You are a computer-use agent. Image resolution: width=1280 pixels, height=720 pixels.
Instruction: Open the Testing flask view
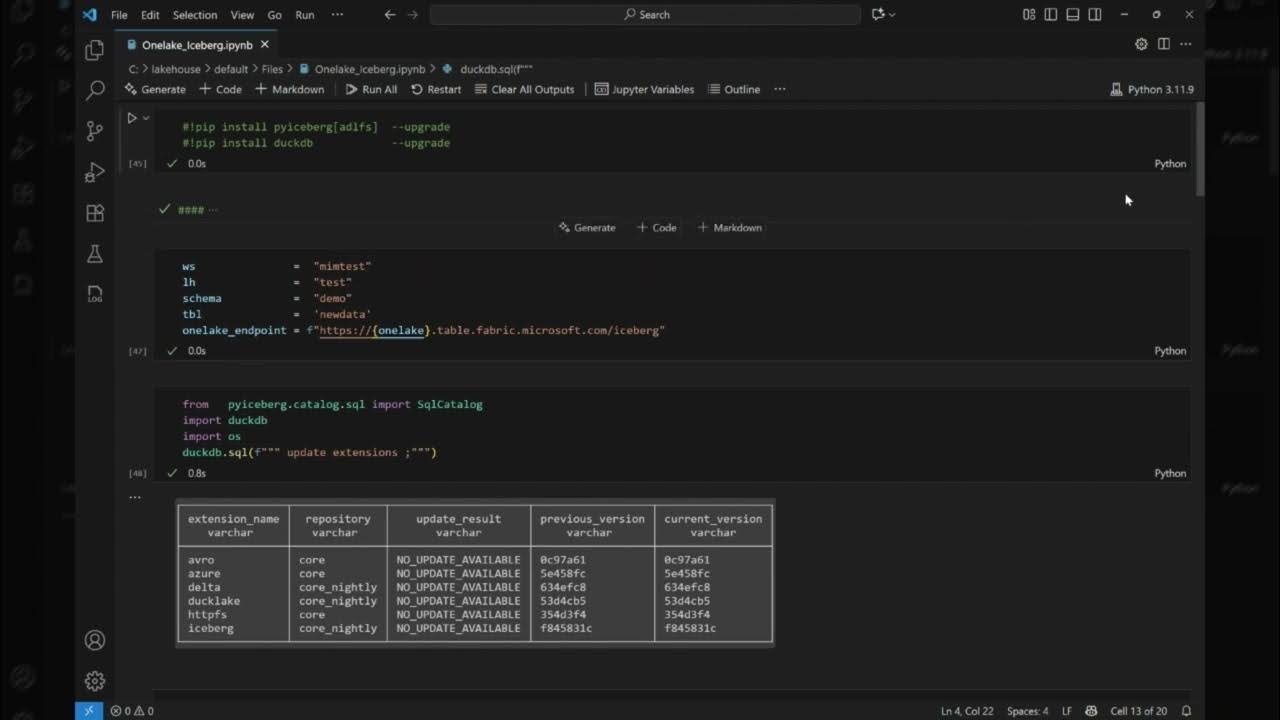click(x=95, y=254)
